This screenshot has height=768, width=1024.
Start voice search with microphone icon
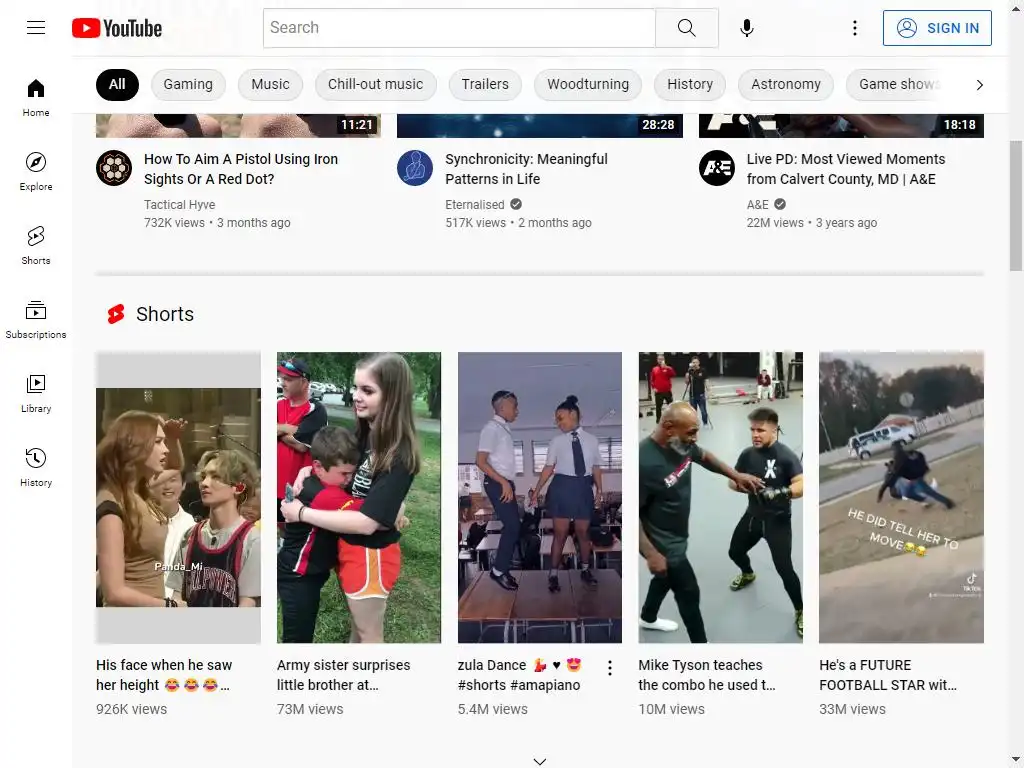click(746, 28)
